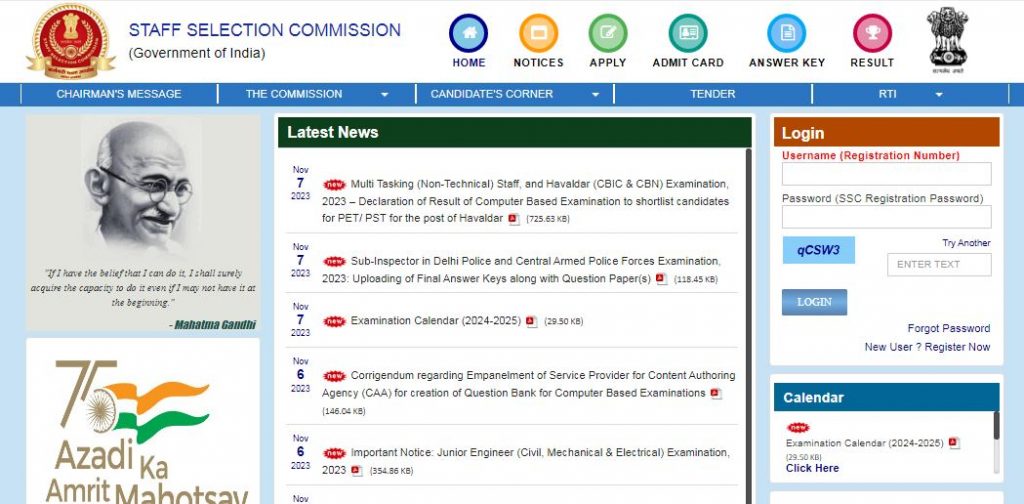The height and width of the screenshot is (504, 1024).
Task: Click the Forgot Password link
Action: pyautogui.click(x=948, y=328)
